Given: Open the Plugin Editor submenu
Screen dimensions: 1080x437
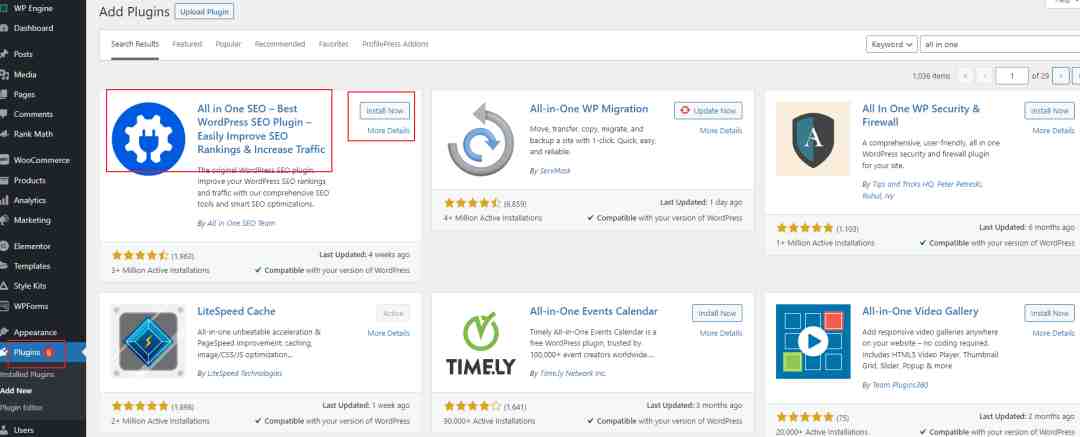Looking at the screenshot, I should [22, 407].
